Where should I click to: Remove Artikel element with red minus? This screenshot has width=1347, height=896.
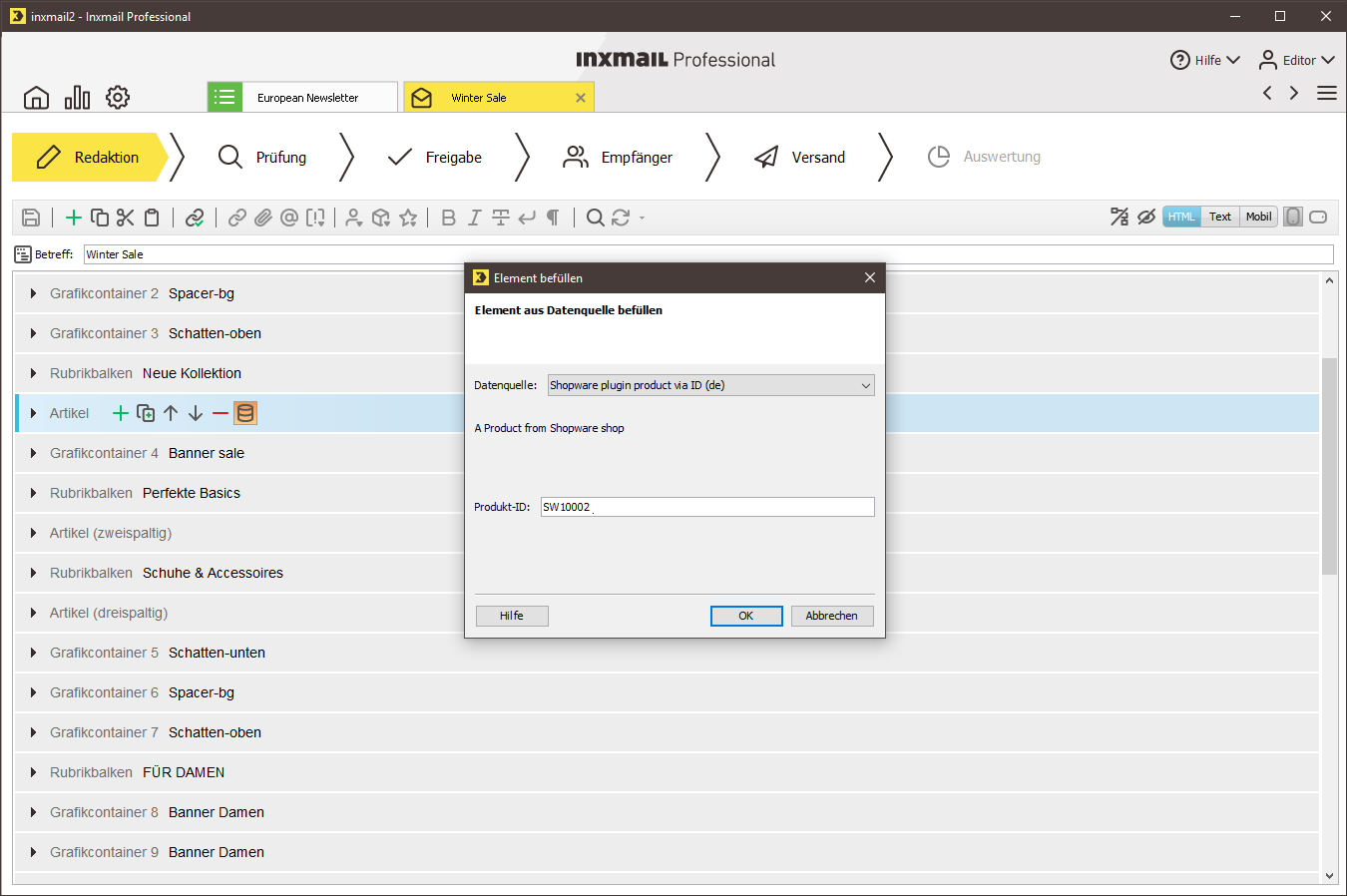click(221, 413)
